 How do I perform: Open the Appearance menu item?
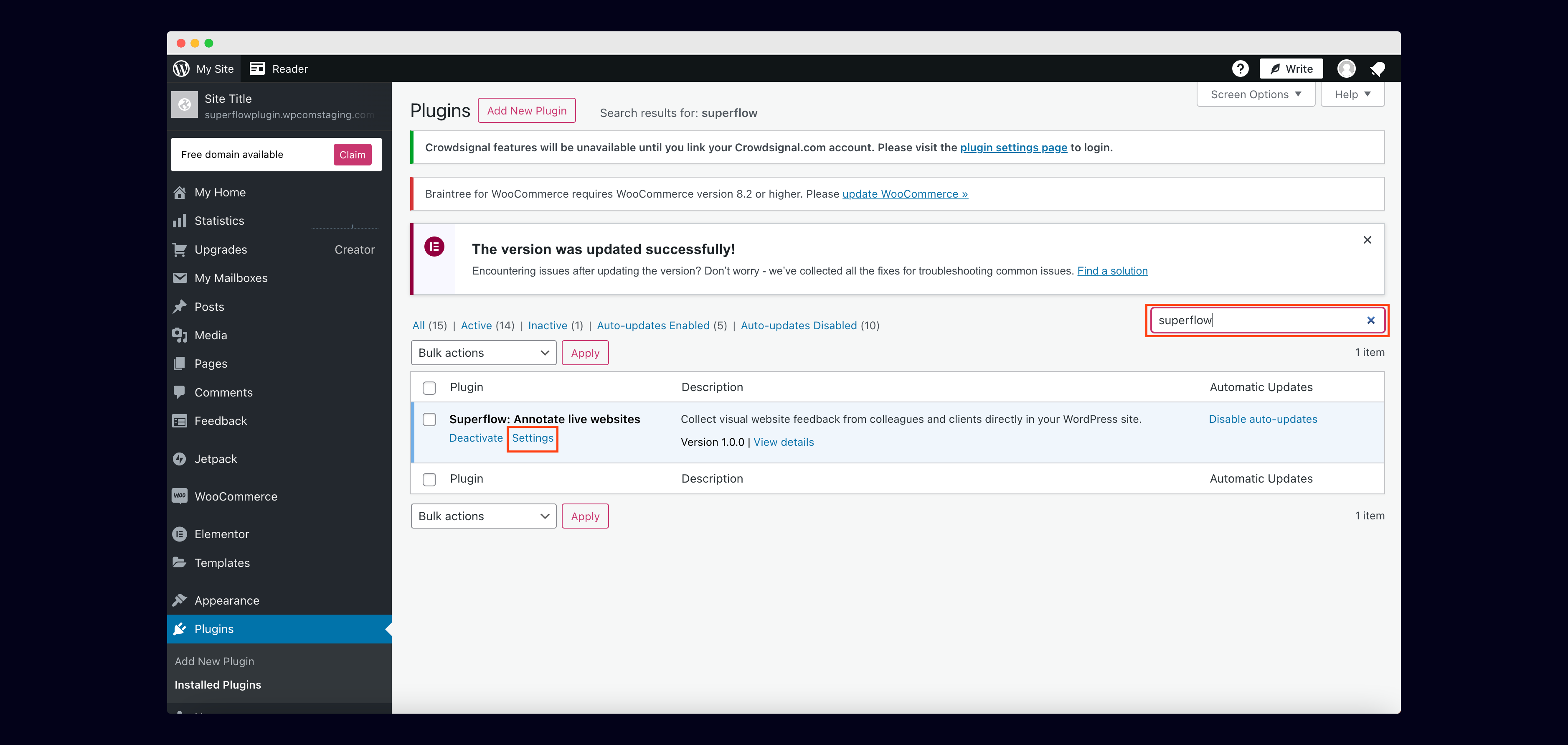(226, 600)
